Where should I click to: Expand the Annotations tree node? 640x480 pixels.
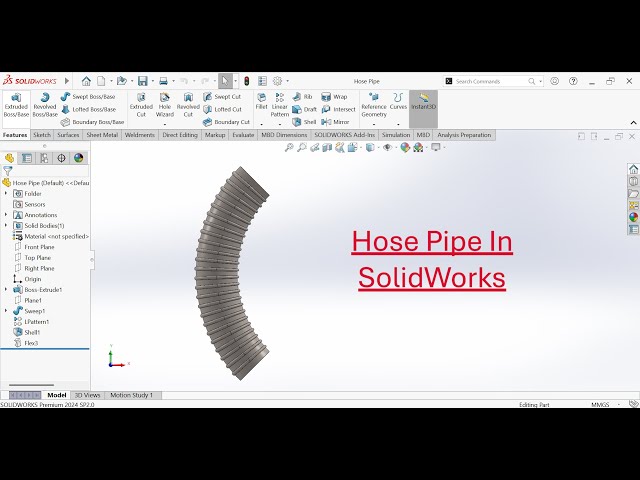coord(6,215)
